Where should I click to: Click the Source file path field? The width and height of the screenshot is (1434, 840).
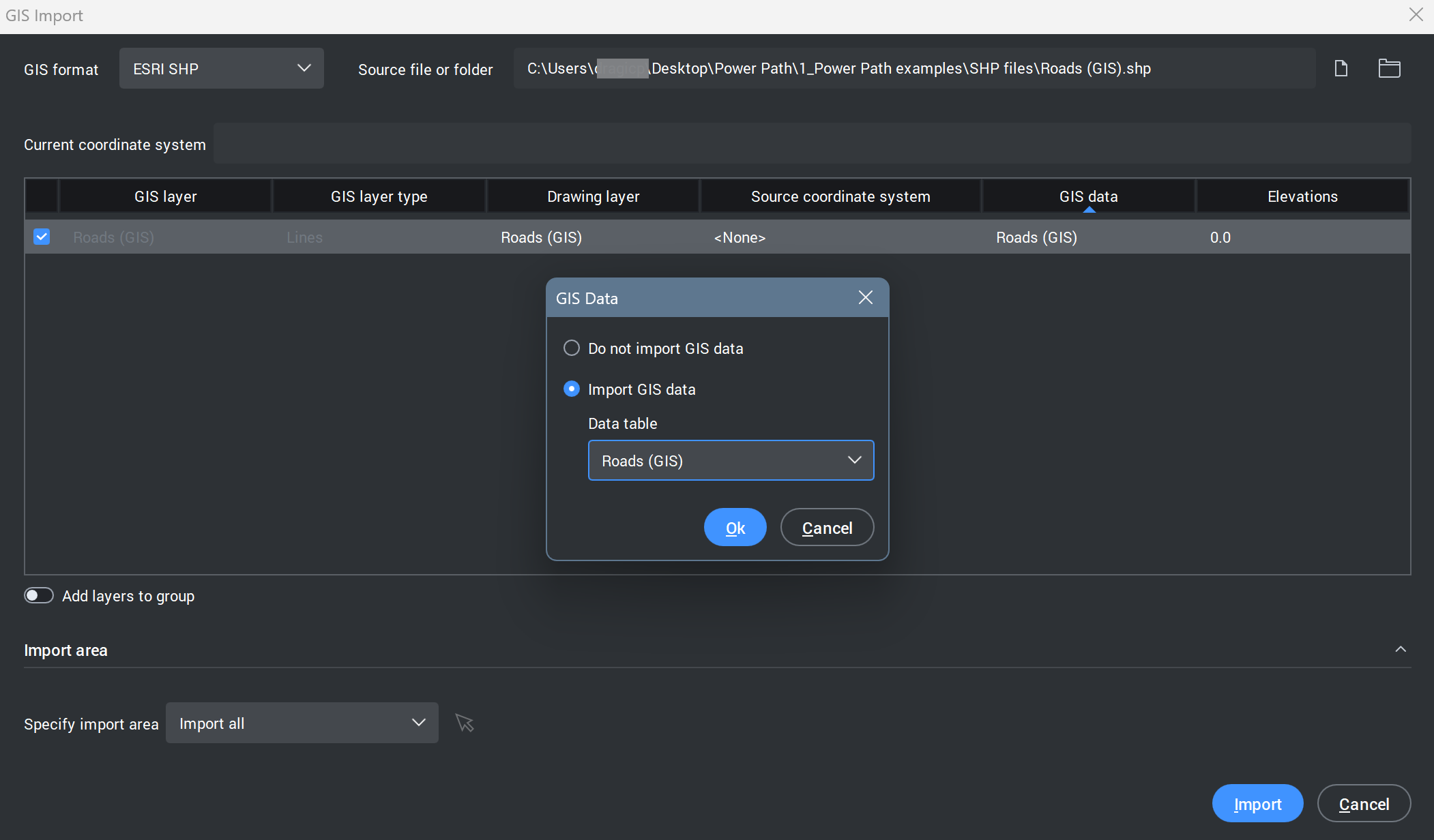[914, 68]
